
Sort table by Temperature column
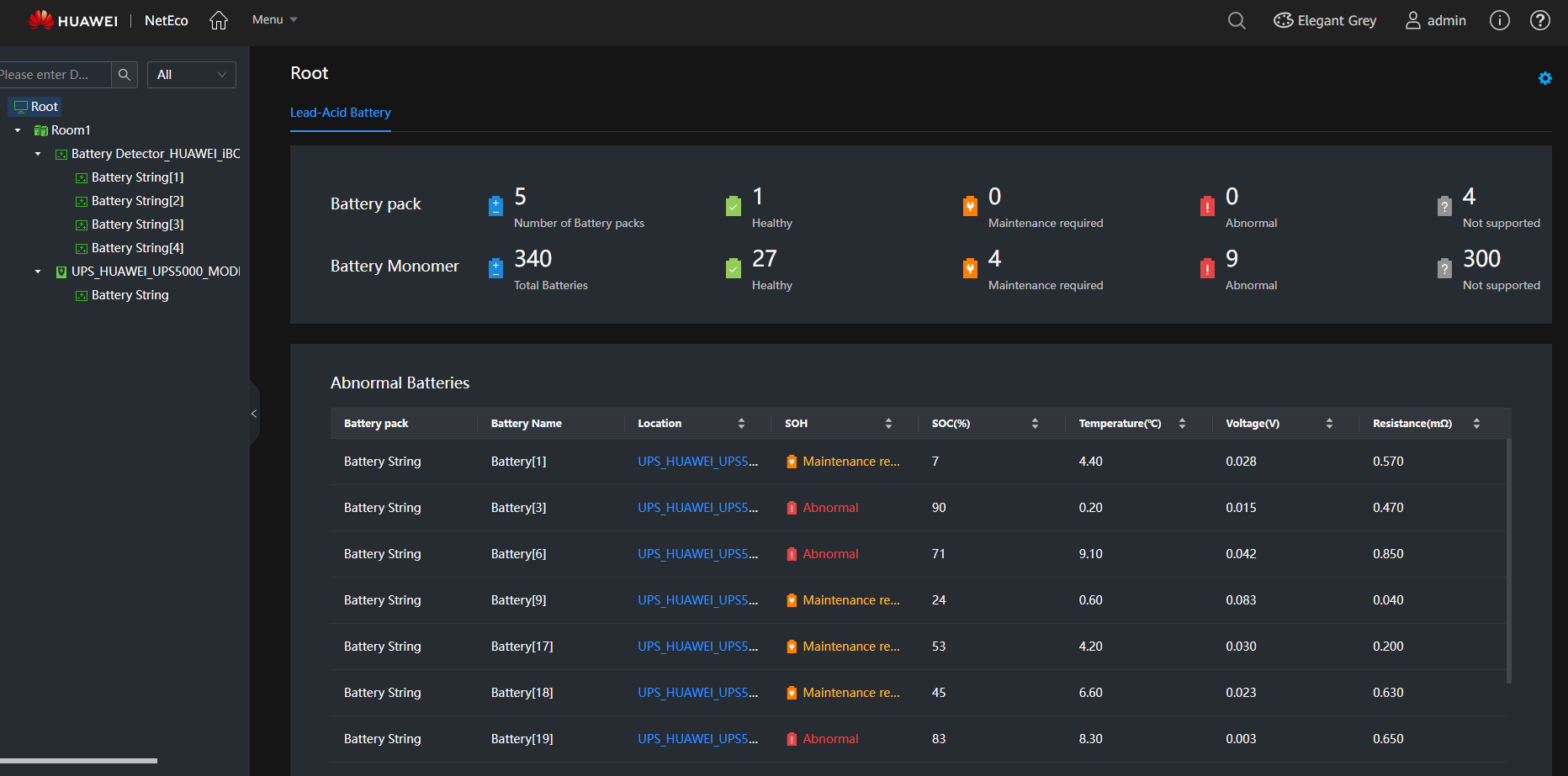1182,424
